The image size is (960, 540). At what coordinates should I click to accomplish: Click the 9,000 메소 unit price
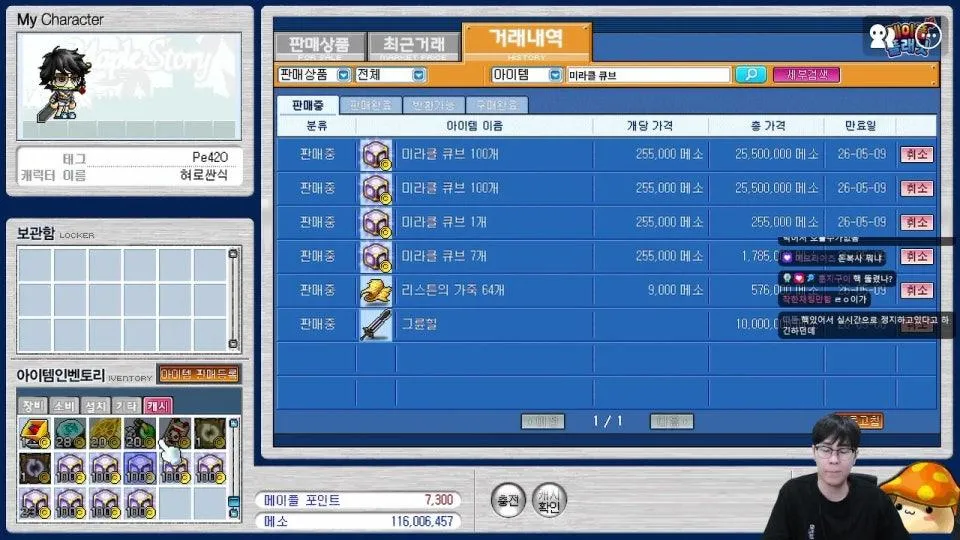click(x=675, y=290)
